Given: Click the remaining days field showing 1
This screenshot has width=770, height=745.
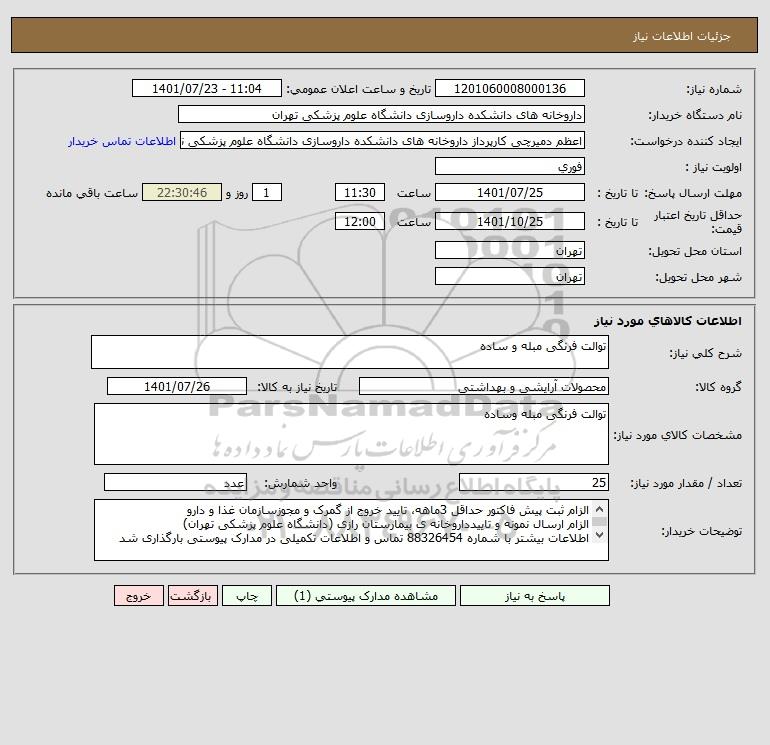Looking at the screenshot, I should (267, 192).
